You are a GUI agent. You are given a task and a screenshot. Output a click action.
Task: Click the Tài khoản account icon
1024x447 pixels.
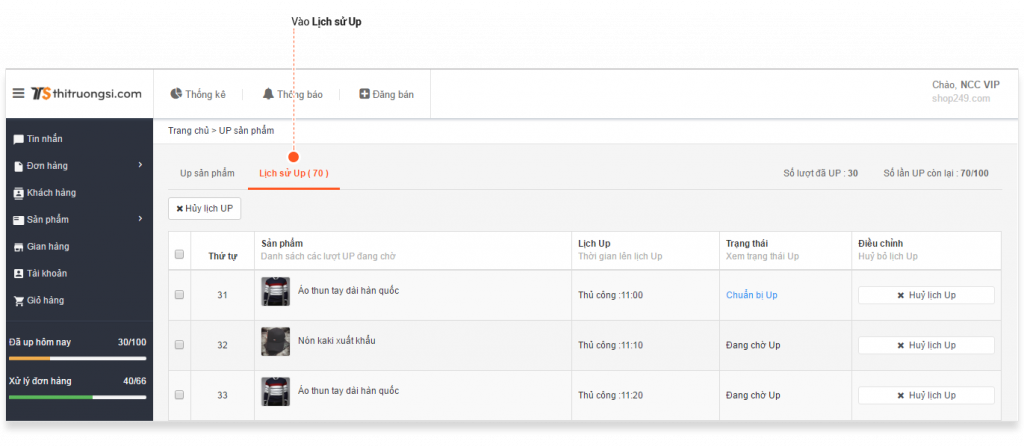tap(18, 273)
